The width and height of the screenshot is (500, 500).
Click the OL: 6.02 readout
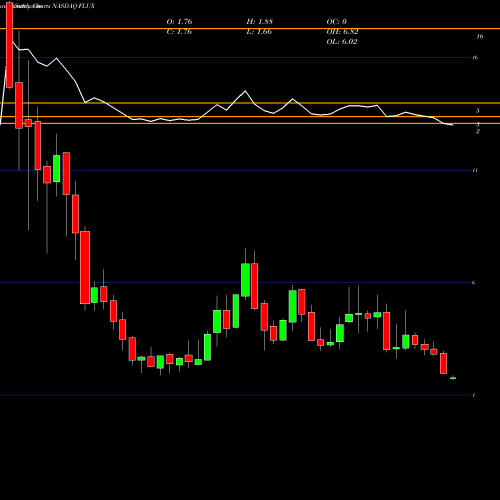[342, 42]
